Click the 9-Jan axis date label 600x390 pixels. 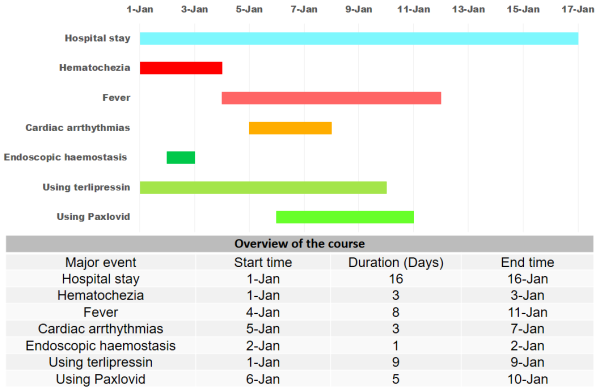pos(359,9)
